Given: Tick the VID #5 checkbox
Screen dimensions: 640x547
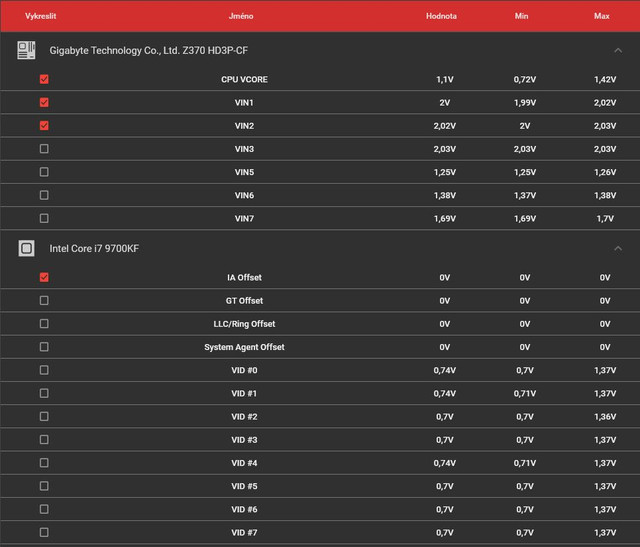Looking at the screenshot, I should point(44,486).
